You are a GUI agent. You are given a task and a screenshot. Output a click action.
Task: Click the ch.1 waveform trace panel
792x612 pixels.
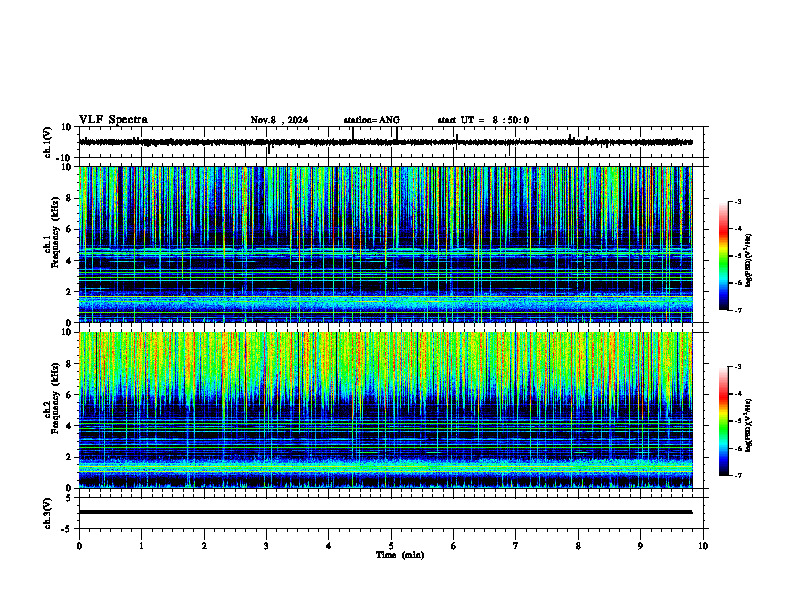(x=393, y=142)
